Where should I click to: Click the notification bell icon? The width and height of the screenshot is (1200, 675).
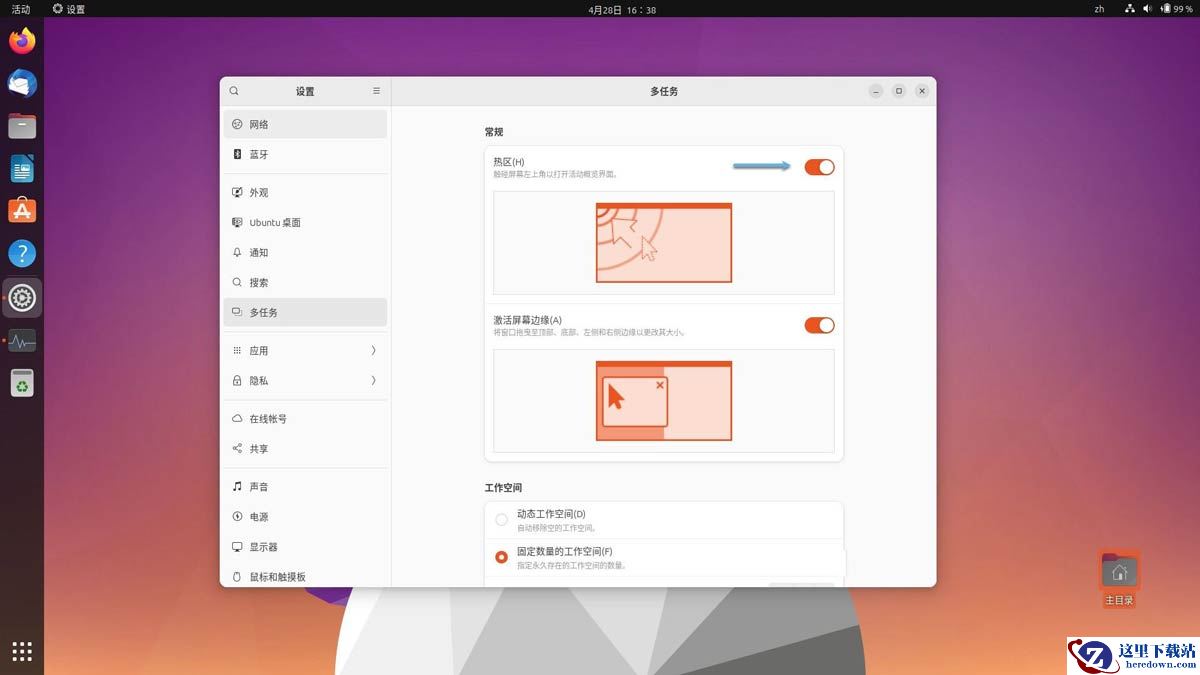pyautogui.click(x=237, y=252)
